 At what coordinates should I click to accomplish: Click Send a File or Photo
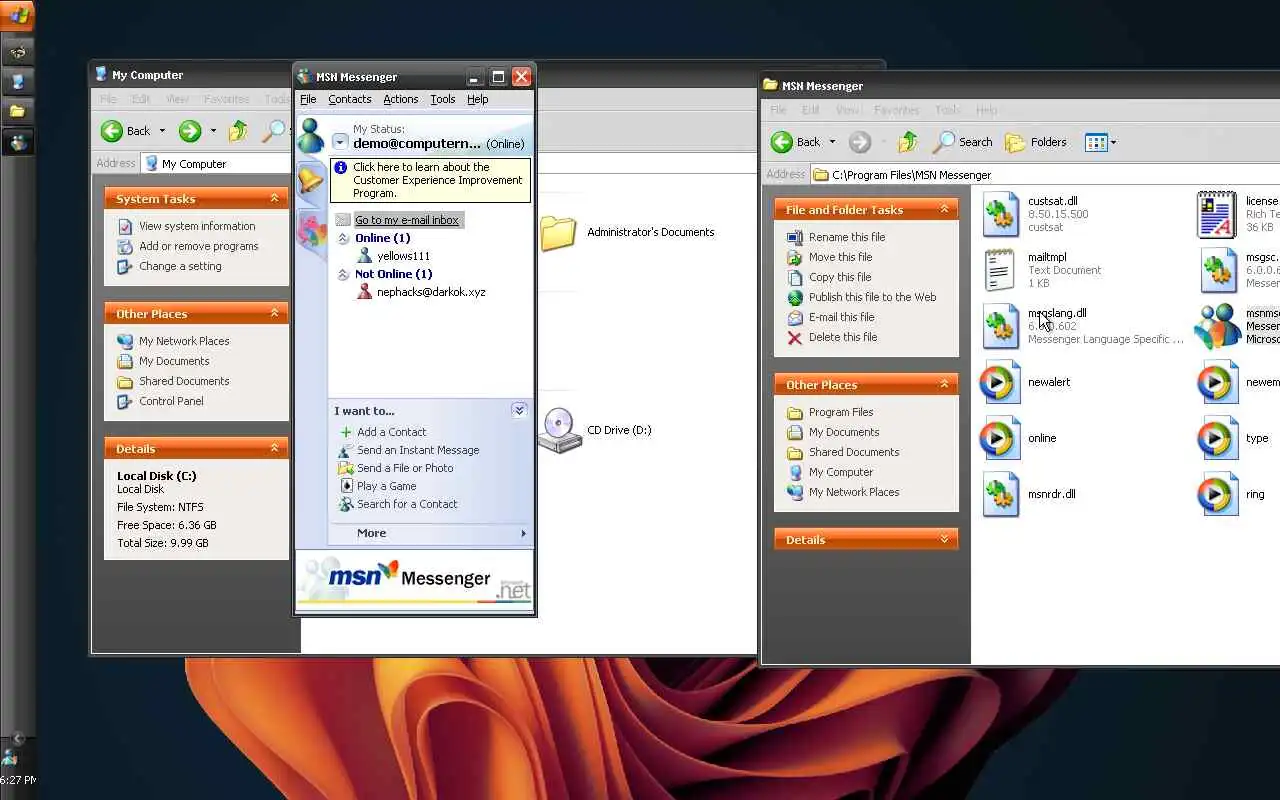405,468
